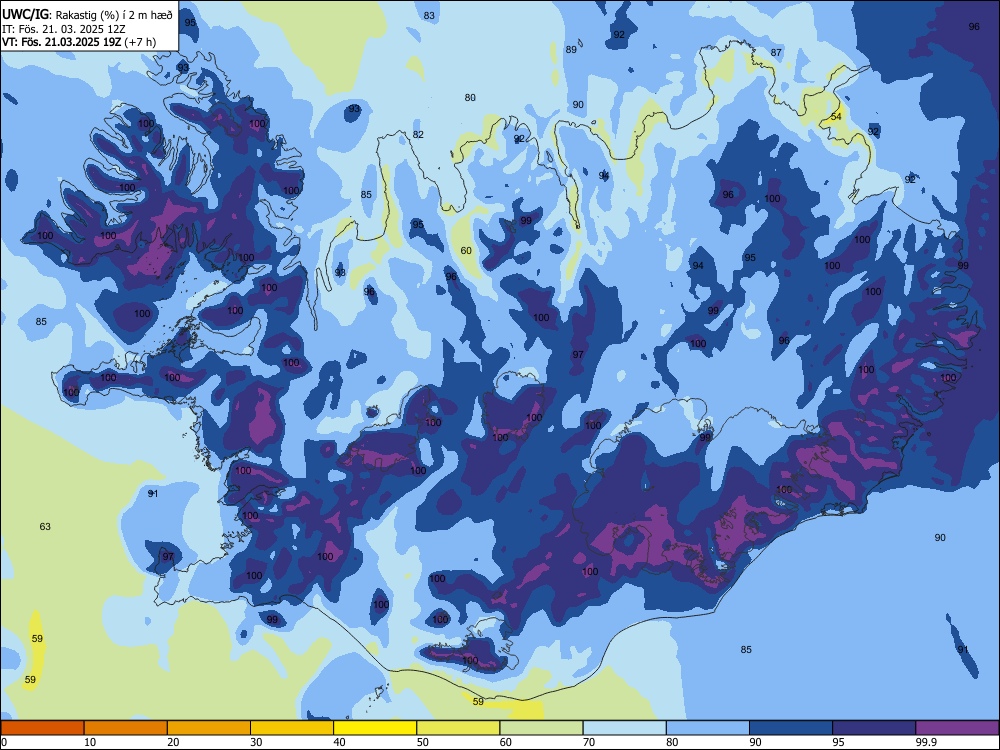The image size is (1000, 750).
Task: Click the golden 30–40 legend swatch
Action: point(292,728)
